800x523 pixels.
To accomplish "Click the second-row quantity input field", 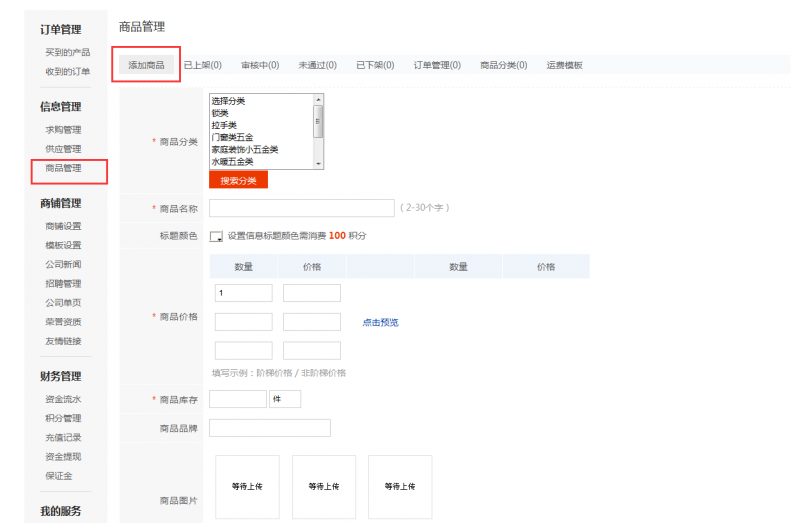I will point(243,322).
